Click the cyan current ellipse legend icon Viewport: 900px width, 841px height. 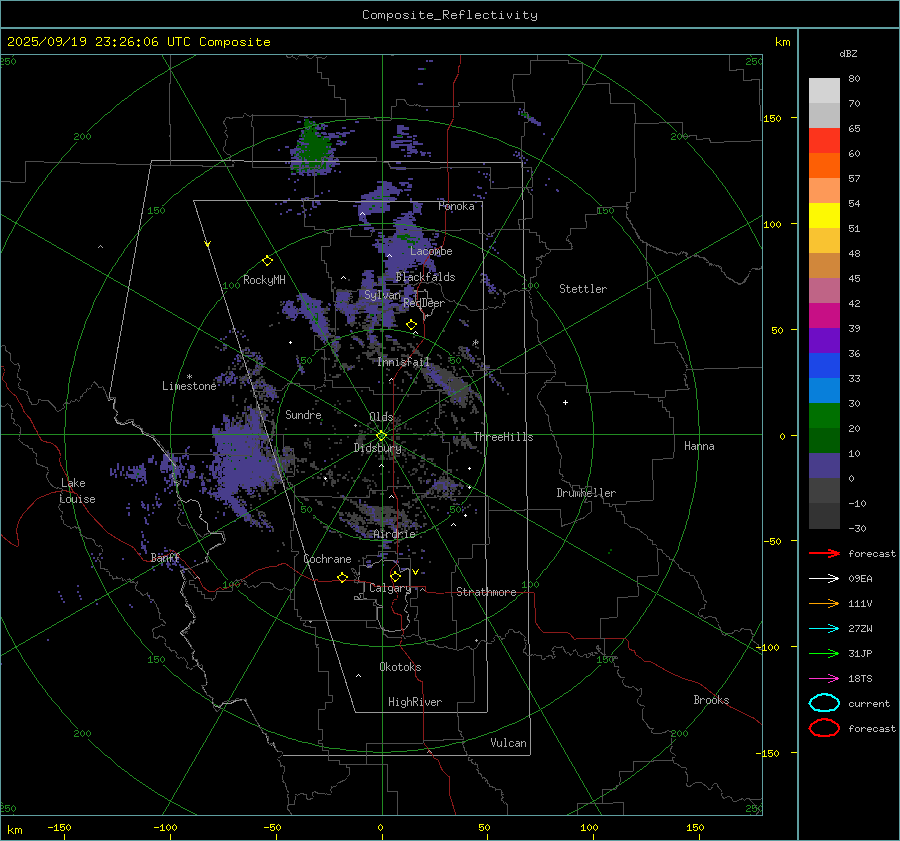tap(824, 703)
